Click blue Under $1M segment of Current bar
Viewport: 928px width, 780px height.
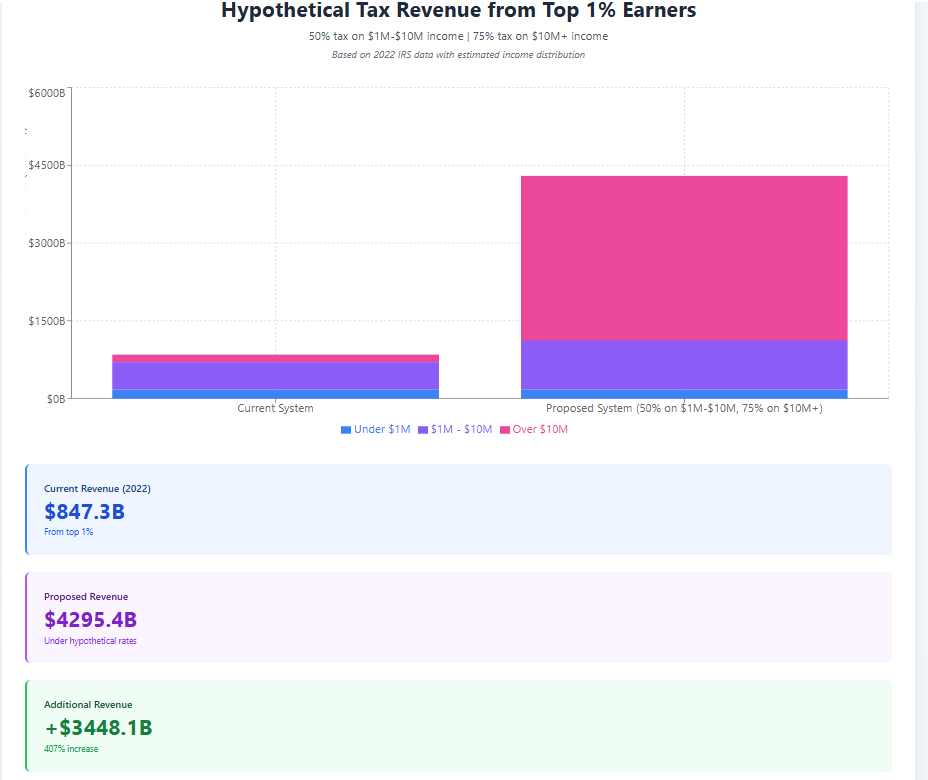pyautogui.click(x=275, y=394)
